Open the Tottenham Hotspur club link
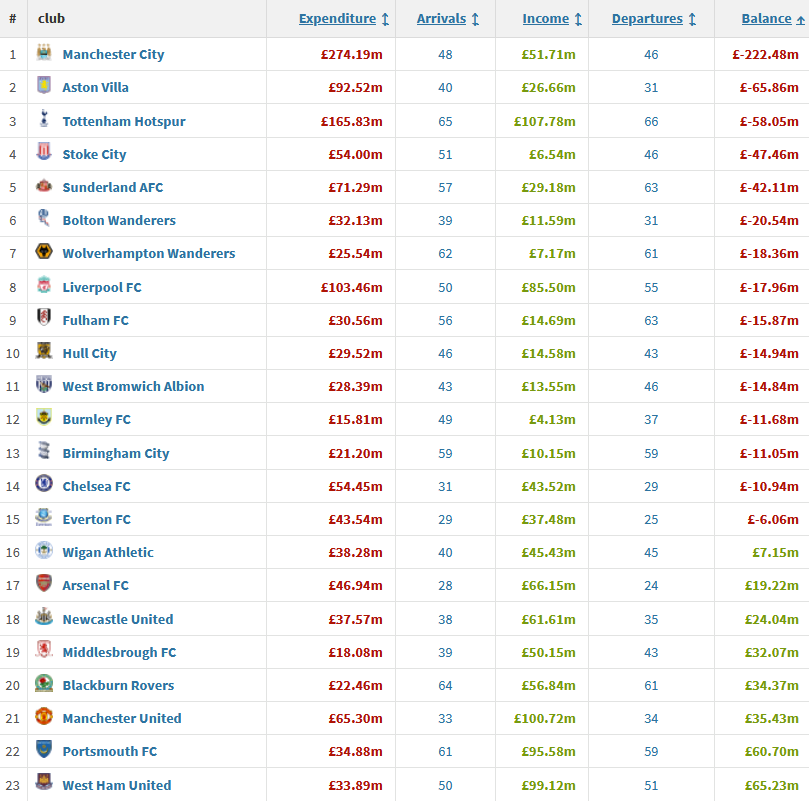The image size is (809, 801). pyautogui.click(x=124, y=121)
